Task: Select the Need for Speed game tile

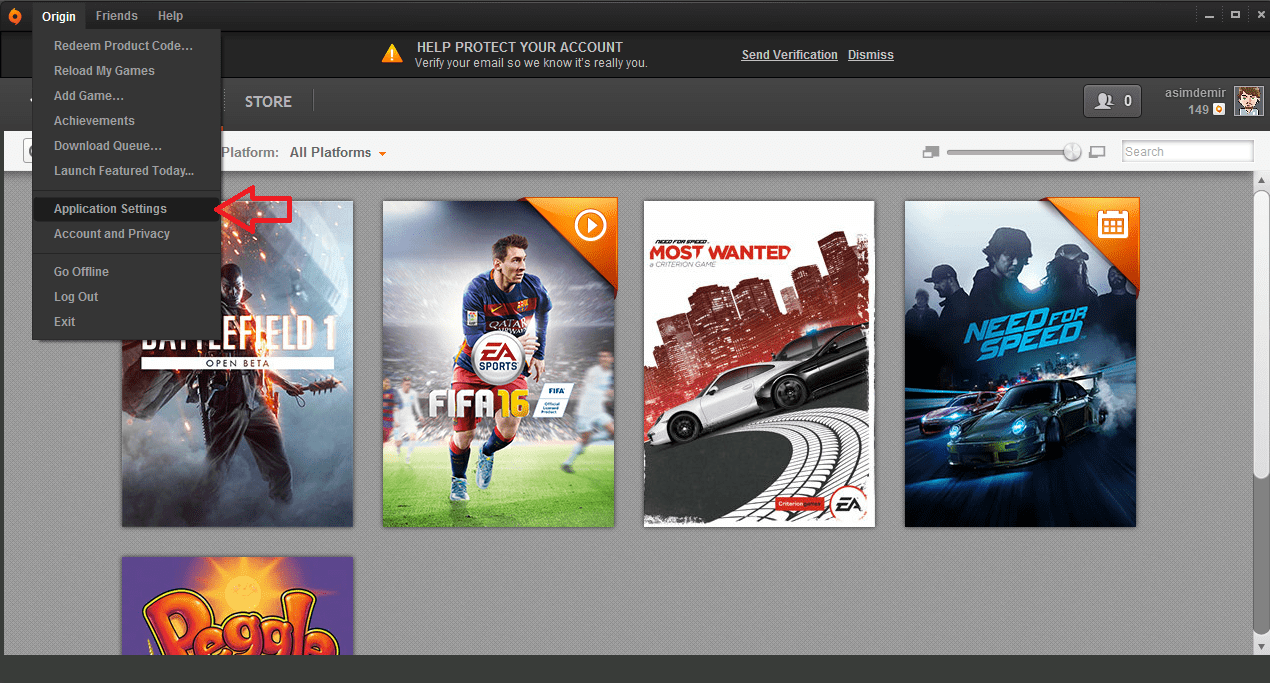Action: [1021, 363]
